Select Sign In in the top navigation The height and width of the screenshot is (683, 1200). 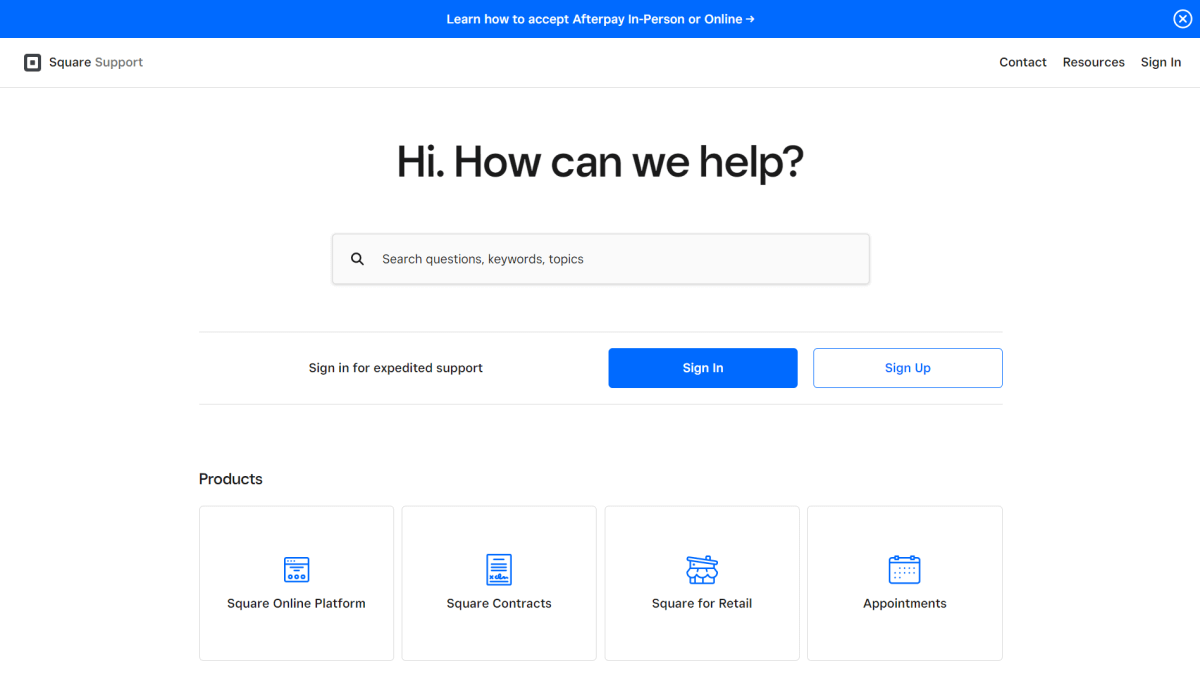pos(1161,62)
